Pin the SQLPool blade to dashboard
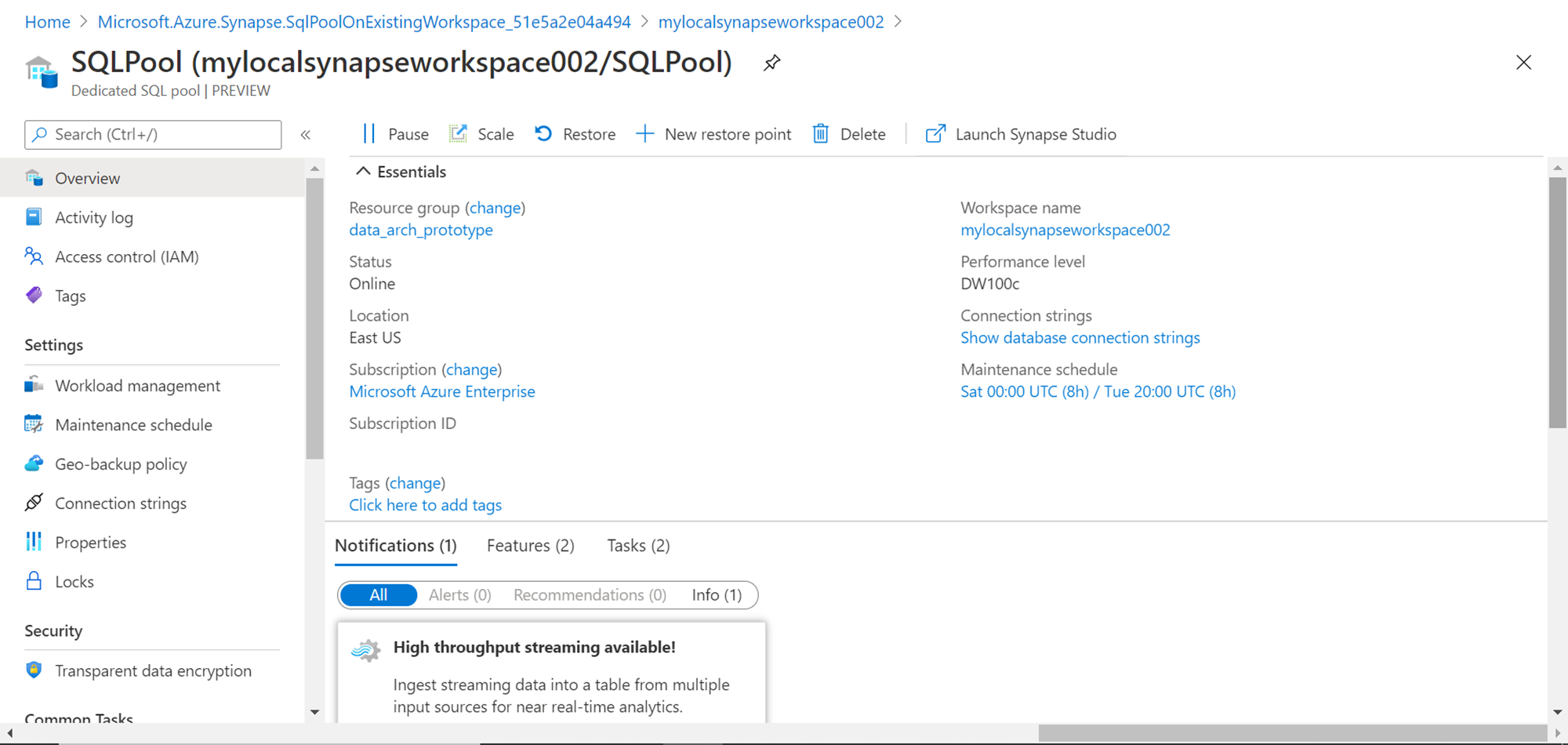Viewport: 1568px width, 745px height. point(772,63)
